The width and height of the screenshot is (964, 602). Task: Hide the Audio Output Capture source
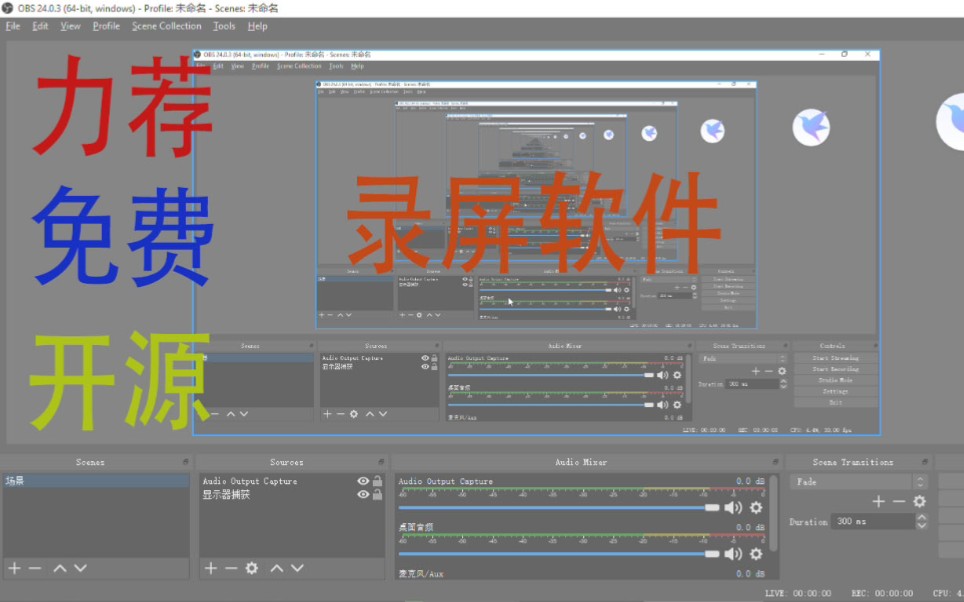(362, 481)
